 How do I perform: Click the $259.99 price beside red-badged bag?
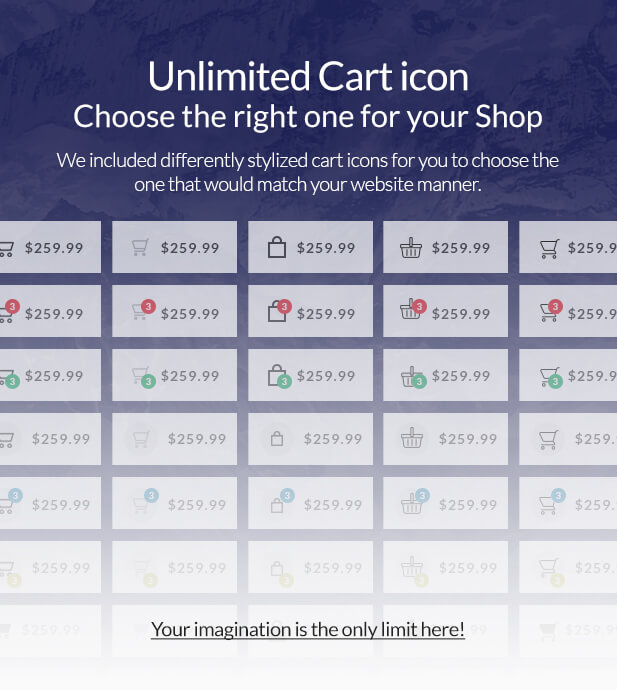(x=326, y=313)
